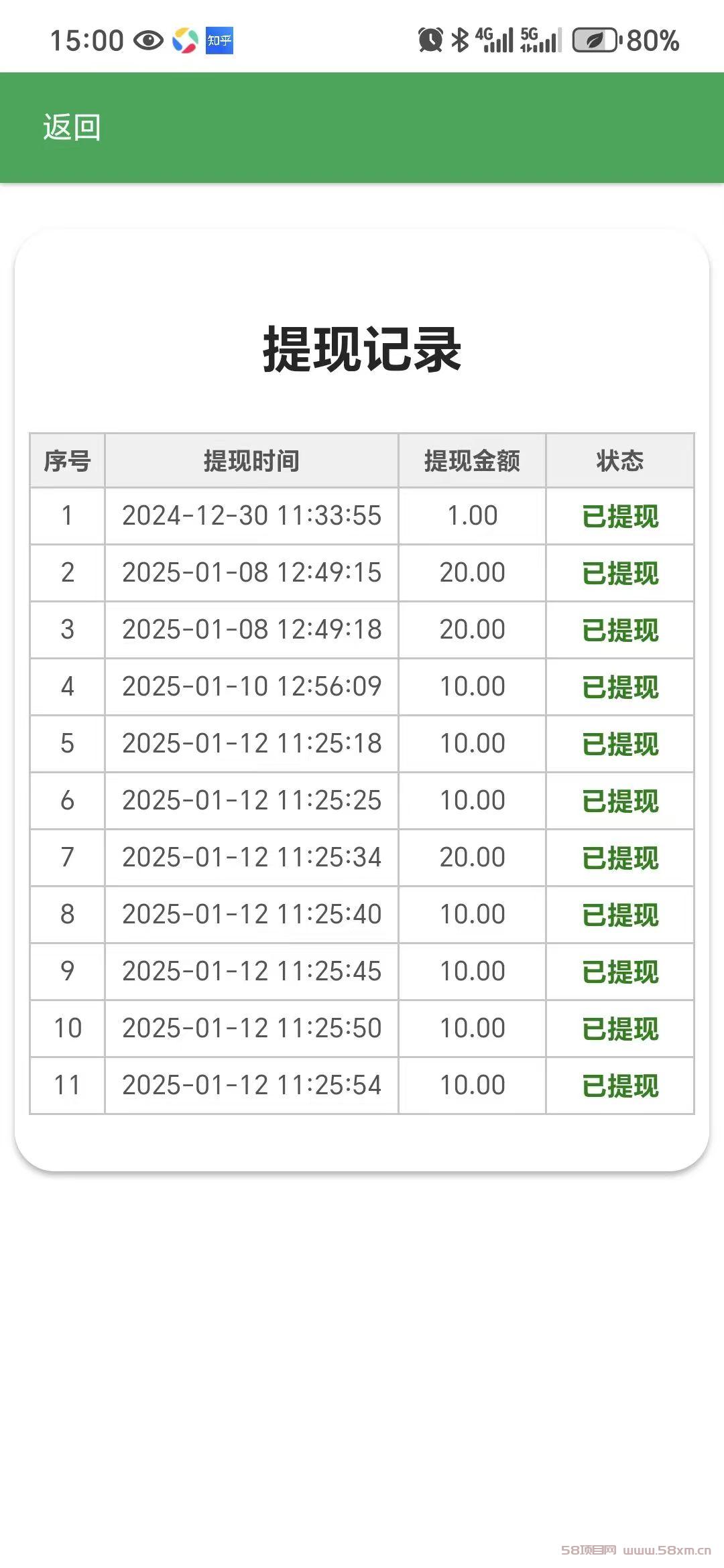Select the 状态 column header
The width and height of the screenshot is (724, 1568).
tap(620, 461)
